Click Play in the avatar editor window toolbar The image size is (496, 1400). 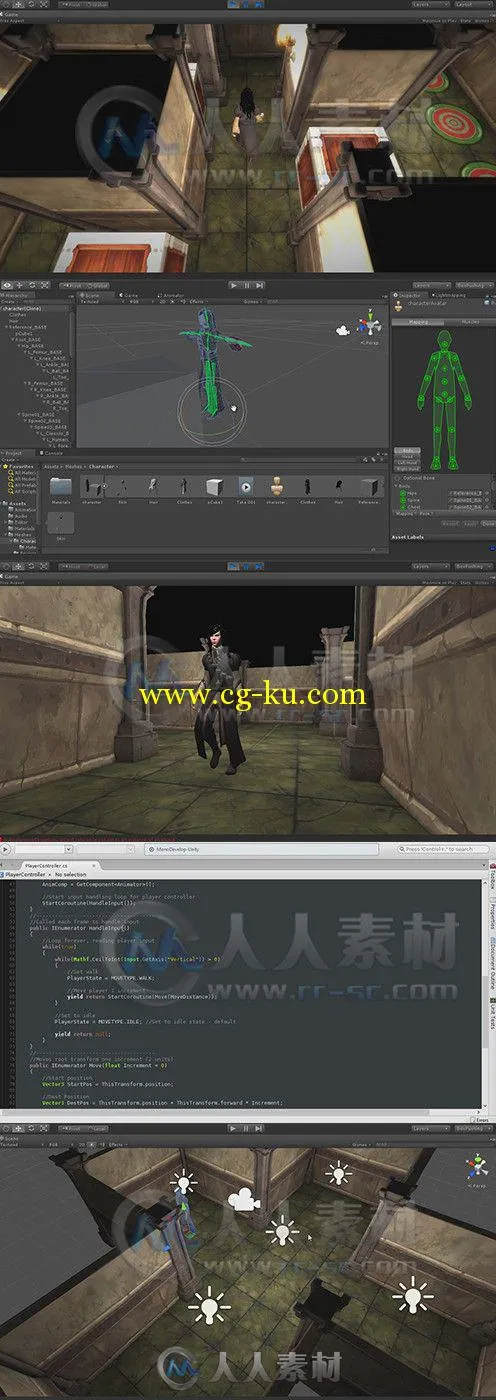click(233, 285)
